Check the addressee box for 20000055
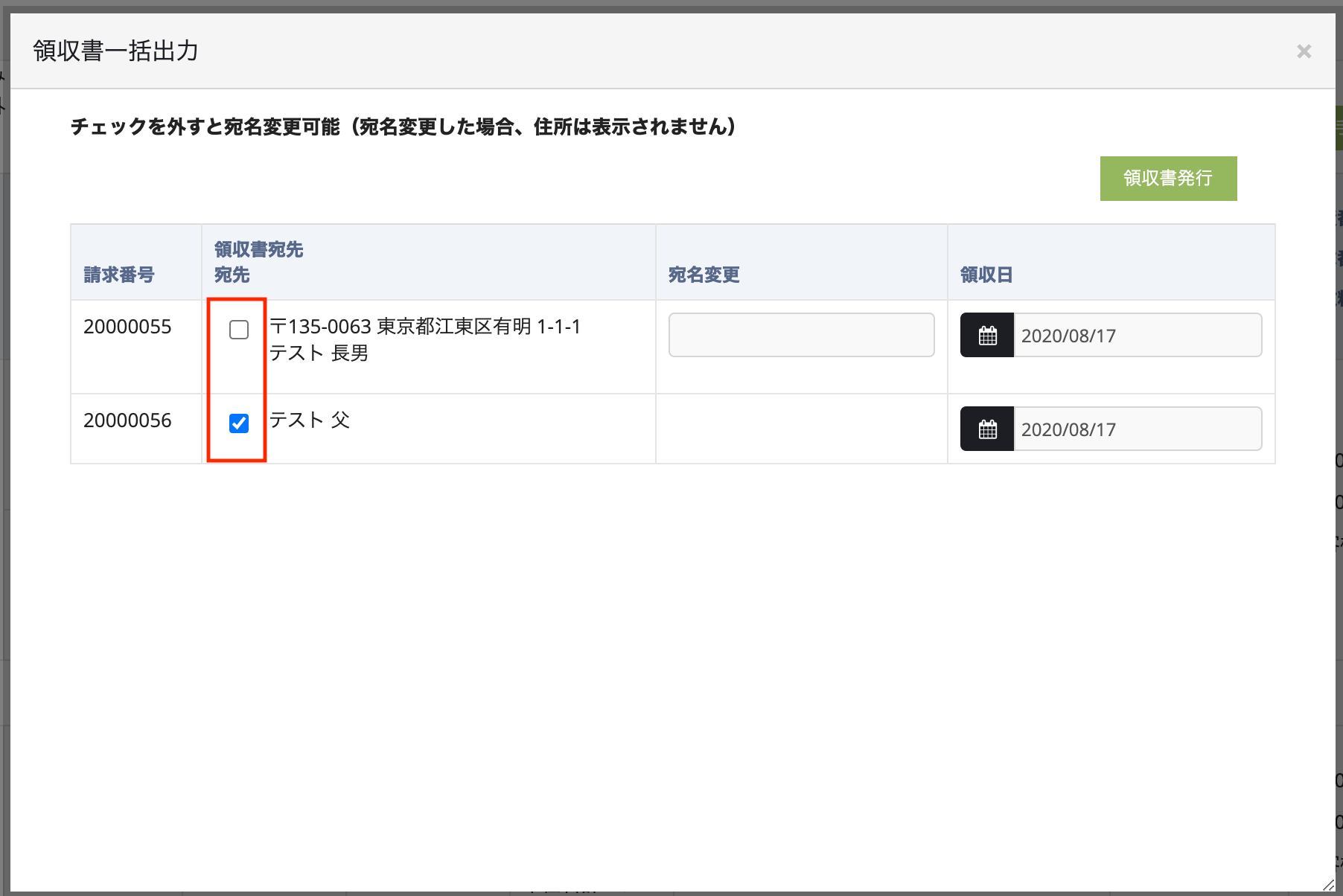 (x=239, y=330)
